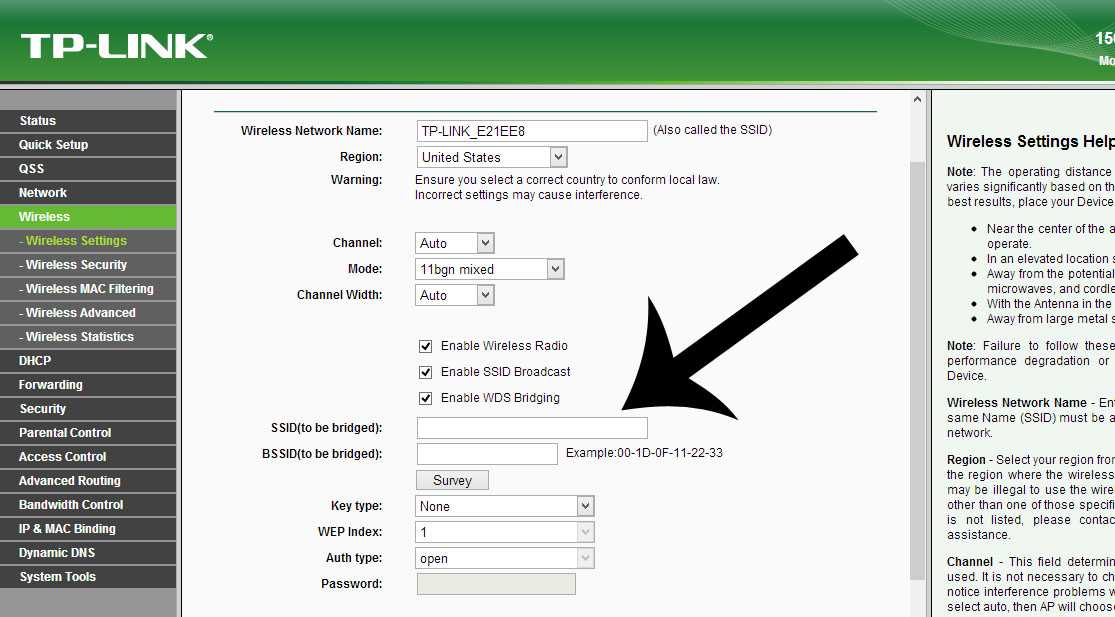Screen dimensions: 1115x617
Task: Click the Example:00-1D-0F-11-22-33 text
Action: pos(644,453)
